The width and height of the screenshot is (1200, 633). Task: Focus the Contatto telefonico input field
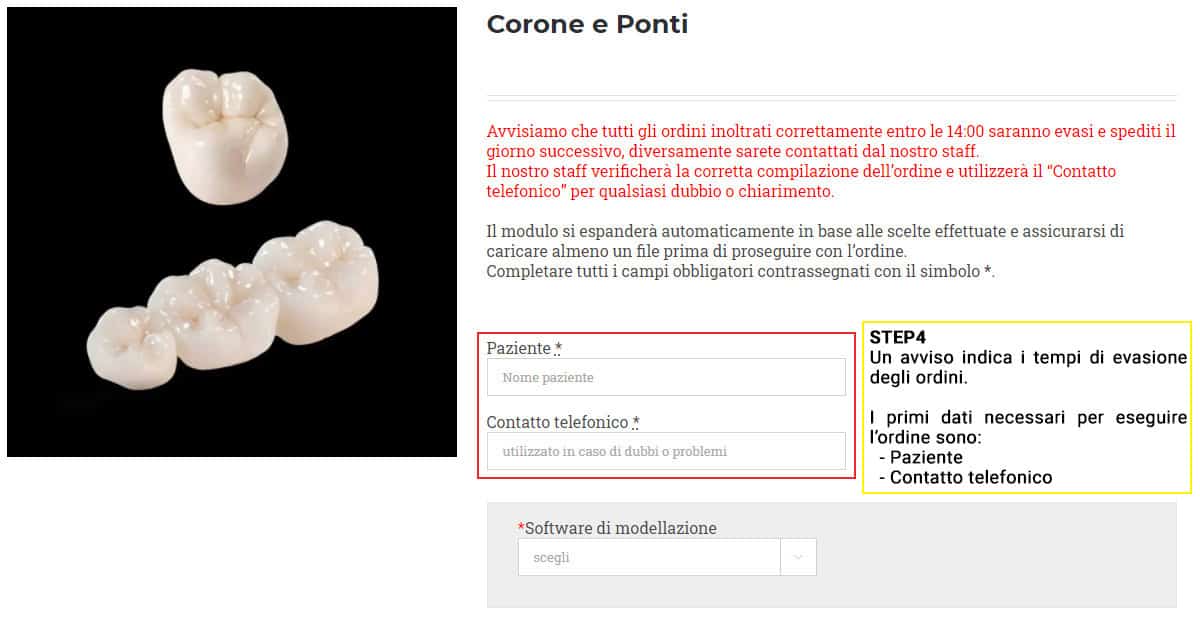click(666, 451)
